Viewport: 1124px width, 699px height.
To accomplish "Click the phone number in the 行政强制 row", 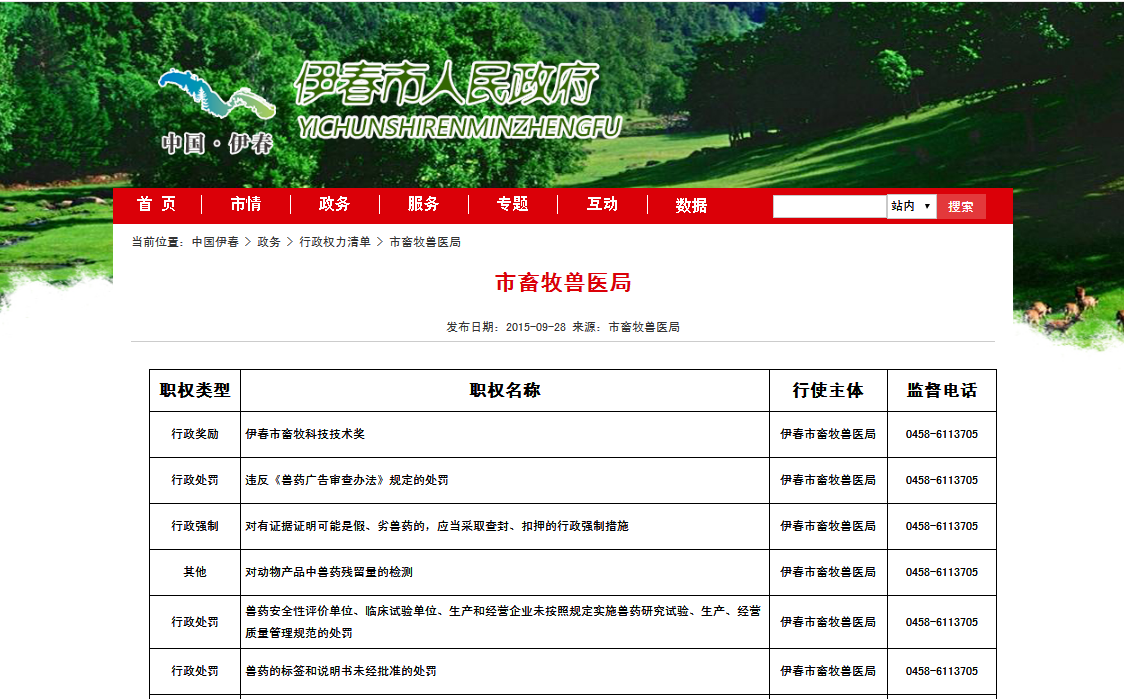I will pyautogui.click(x=942, y=526).
